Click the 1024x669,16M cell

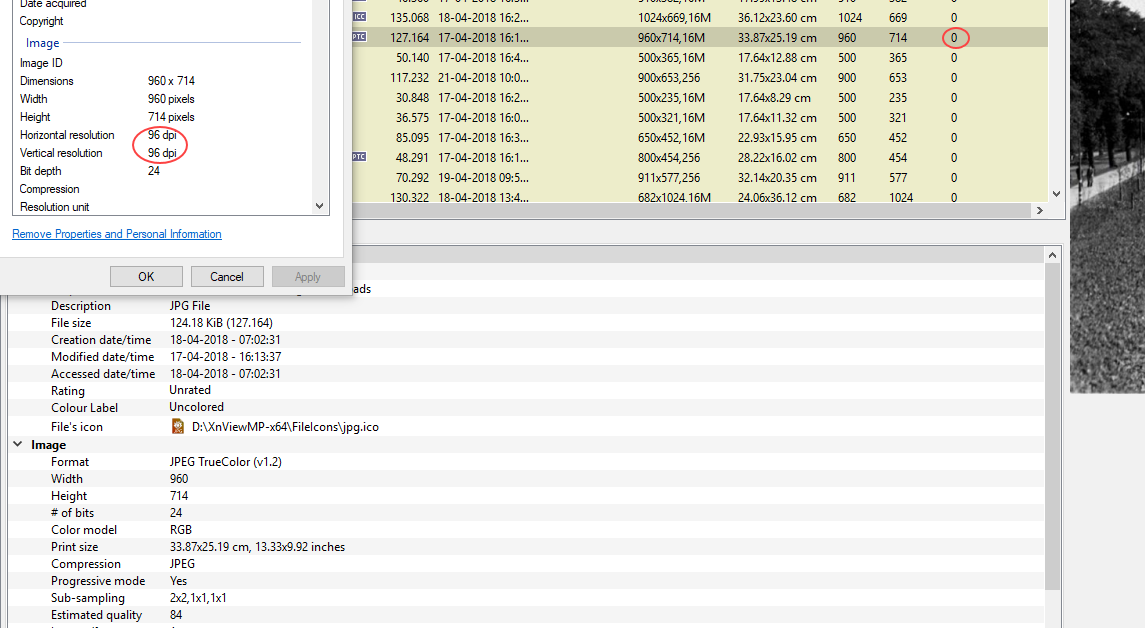tap(674, 18)
